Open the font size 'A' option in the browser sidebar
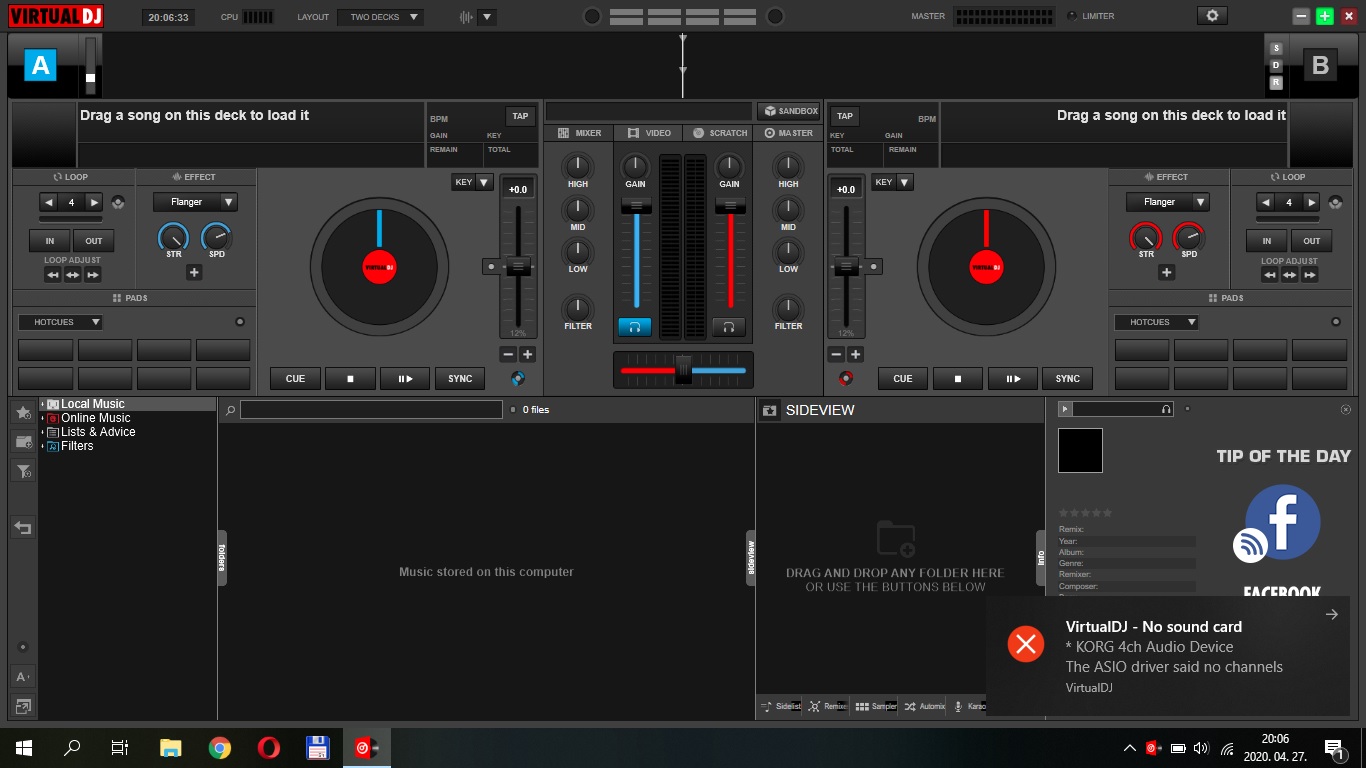The height and width of the screenshot is (768, 1366). [23, 676]
